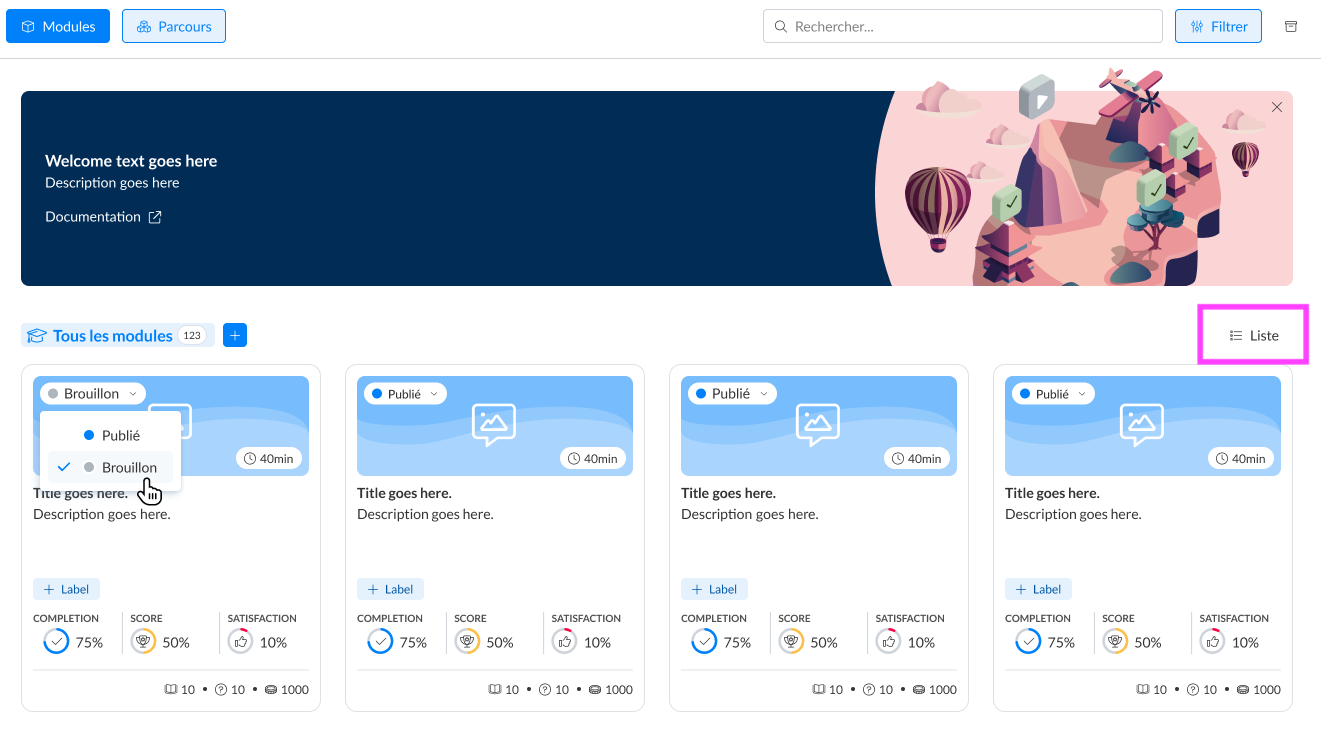Click the score trophy icon on second card

tap(467, 642)
